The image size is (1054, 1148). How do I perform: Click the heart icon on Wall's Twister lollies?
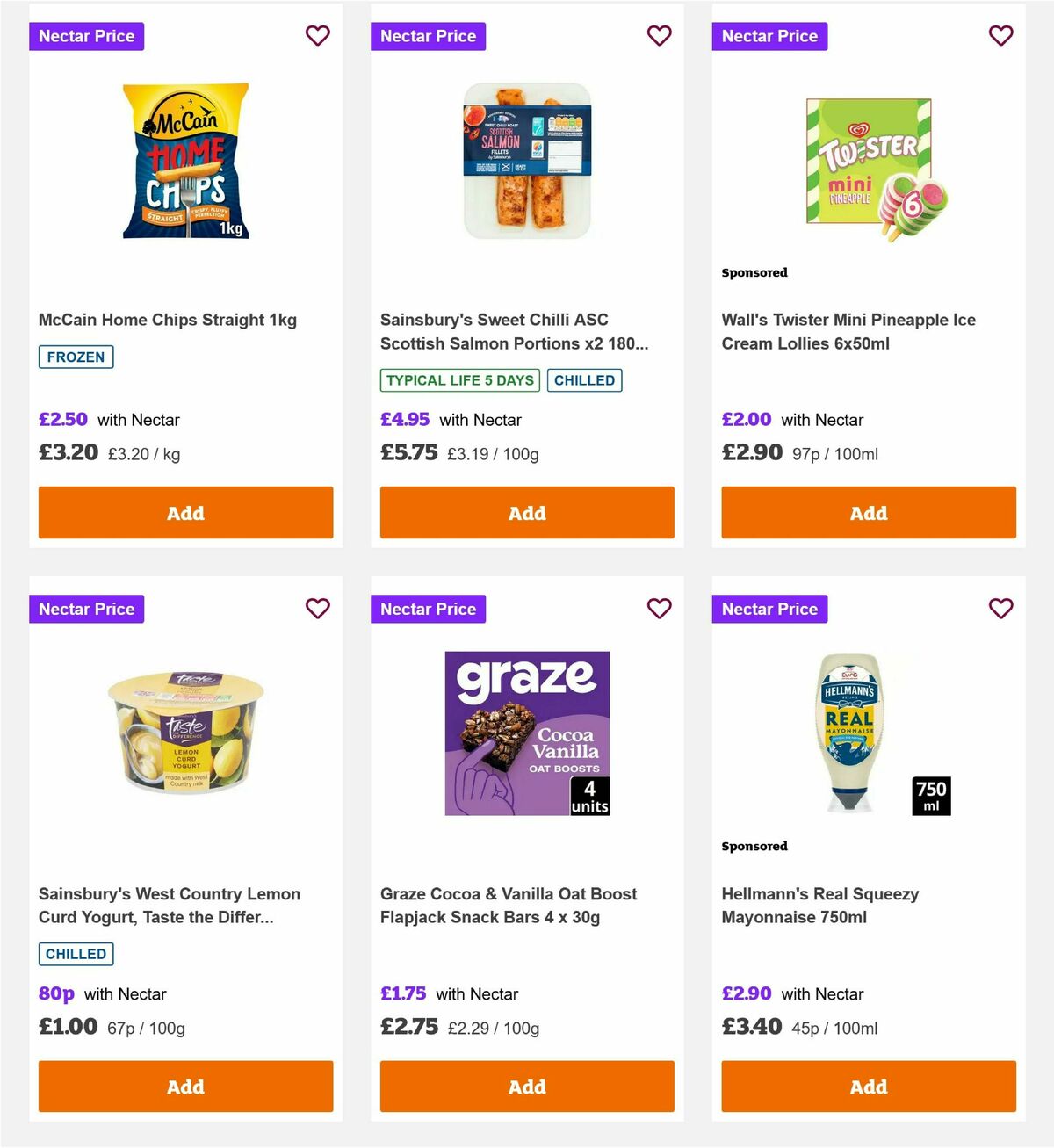[x=1000, y=36]
